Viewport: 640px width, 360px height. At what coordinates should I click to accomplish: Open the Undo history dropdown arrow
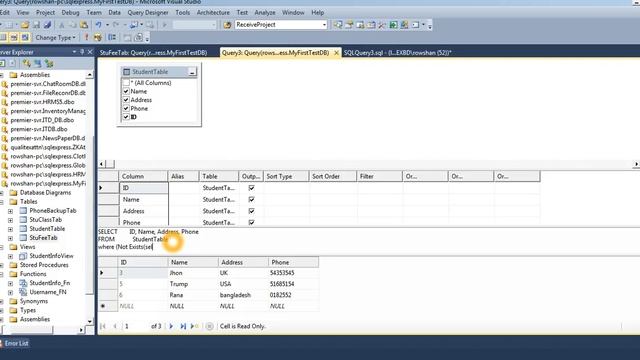(x=107, y=25)
